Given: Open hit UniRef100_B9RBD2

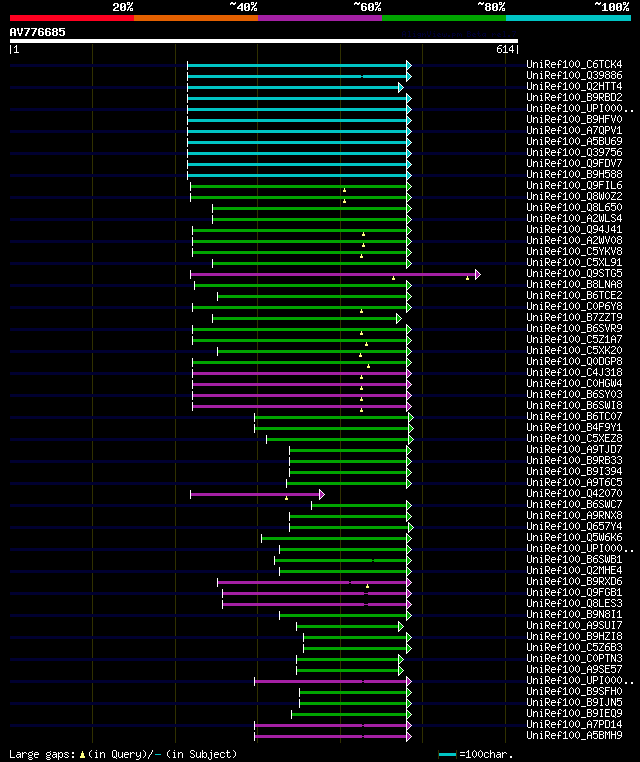Looking at the screenshot, I should click(574, 98).
